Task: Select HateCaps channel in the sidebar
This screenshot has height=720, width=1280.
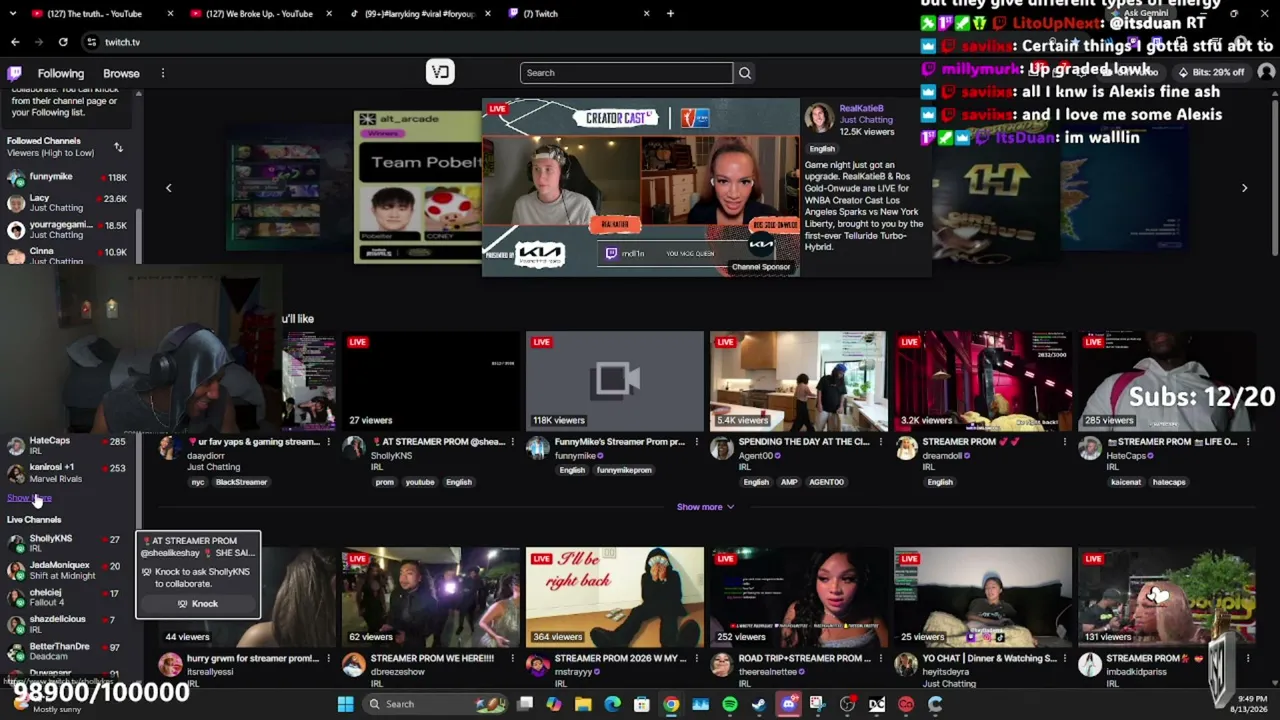Action: pos(68,445)
